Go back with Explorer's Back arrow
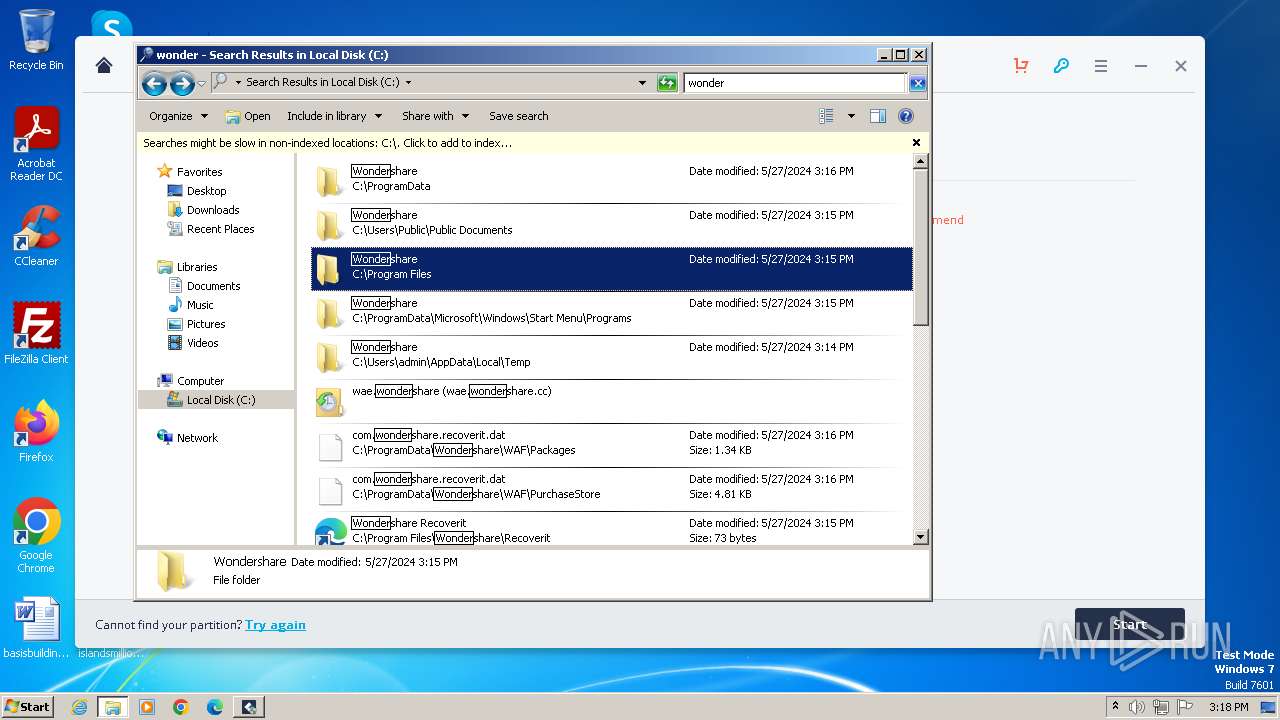This screenshot has width=1280, height=720. (154, 83)
